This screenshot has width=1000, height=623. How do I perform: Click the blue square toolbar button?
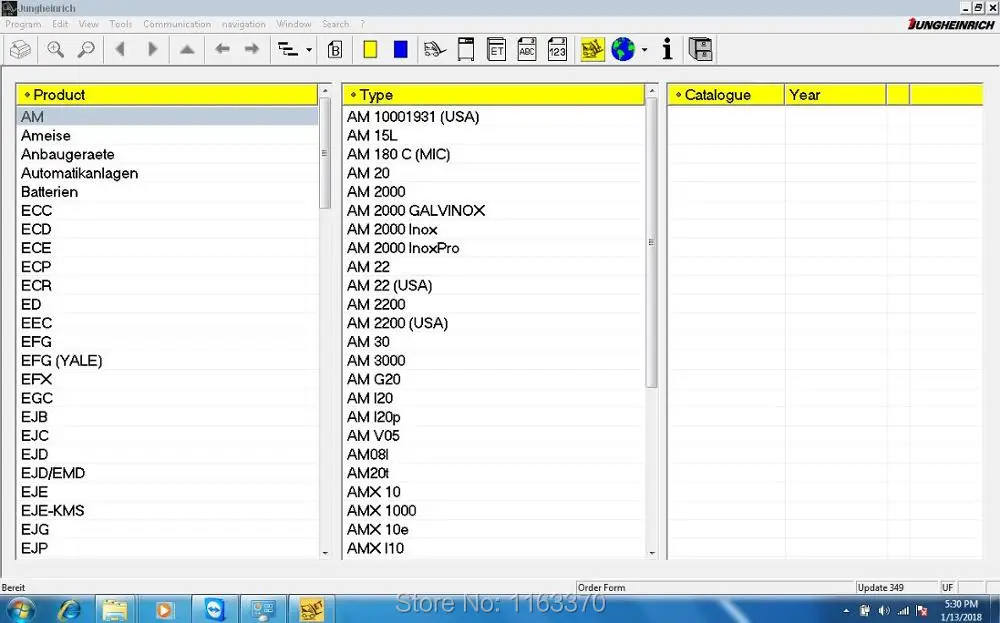(401, 49)
